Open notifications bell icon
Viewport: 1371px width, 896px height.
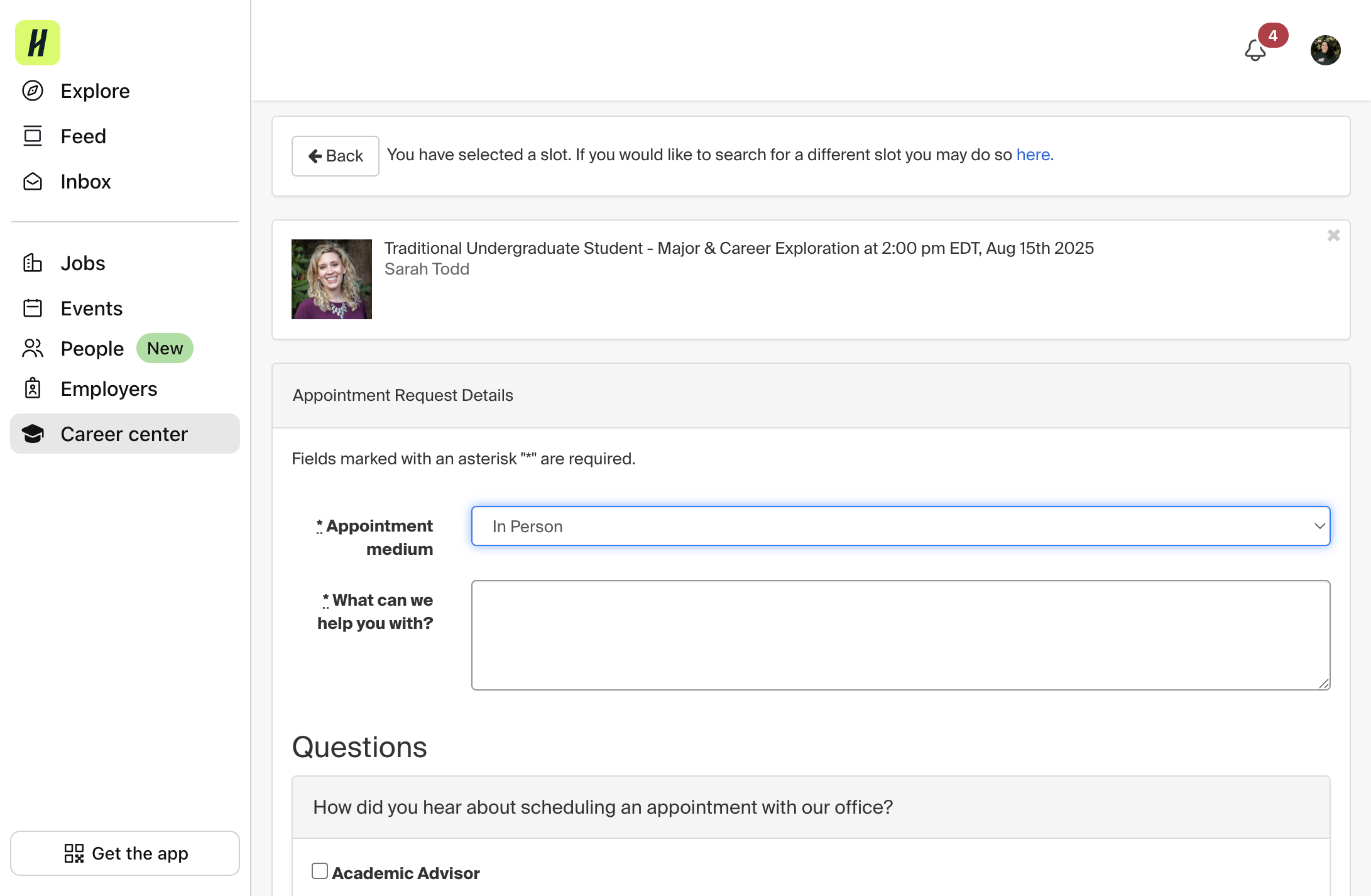[1255, 51]
